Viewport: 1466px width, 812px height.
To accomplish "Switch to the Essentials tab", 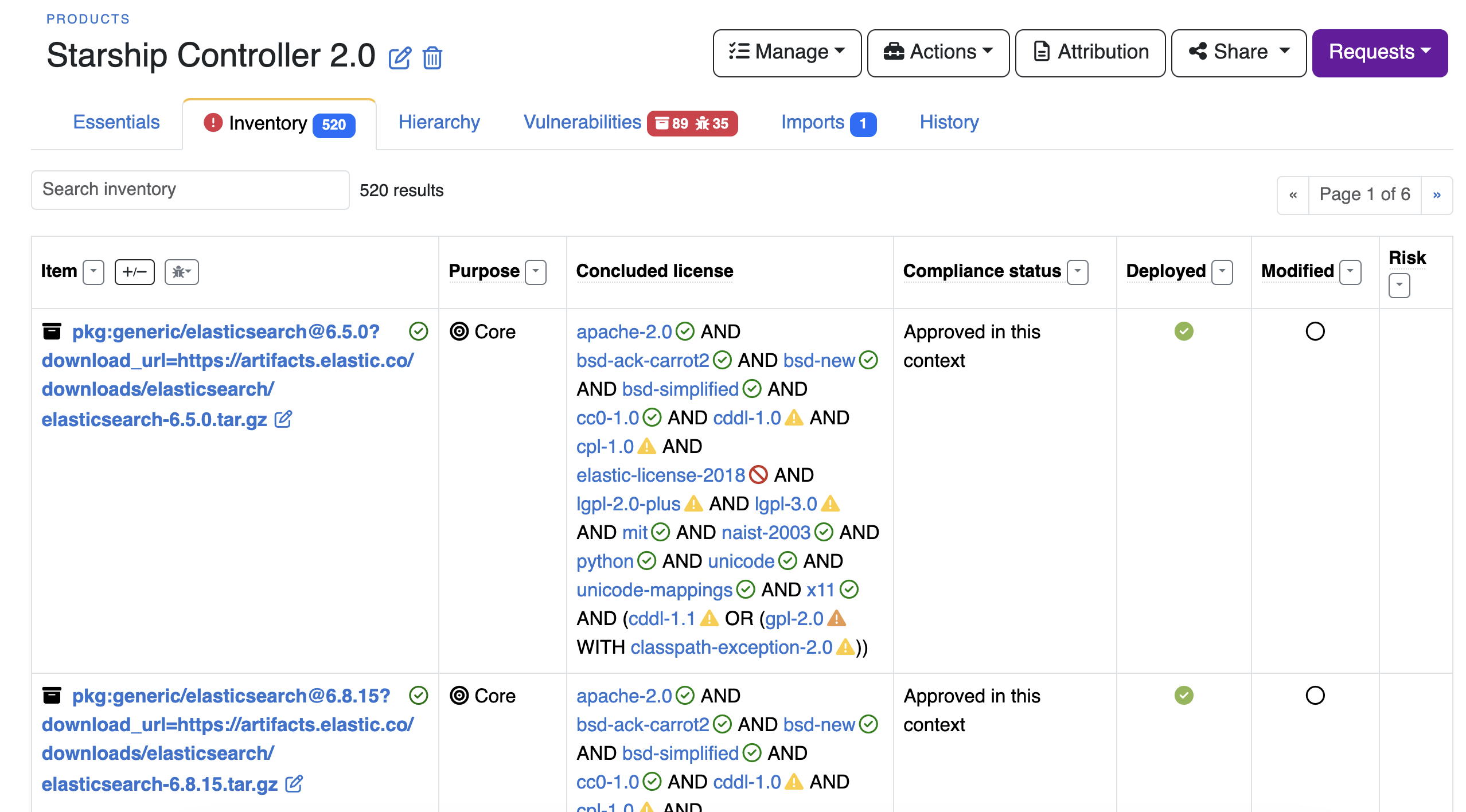I will [x=116, y=122].
